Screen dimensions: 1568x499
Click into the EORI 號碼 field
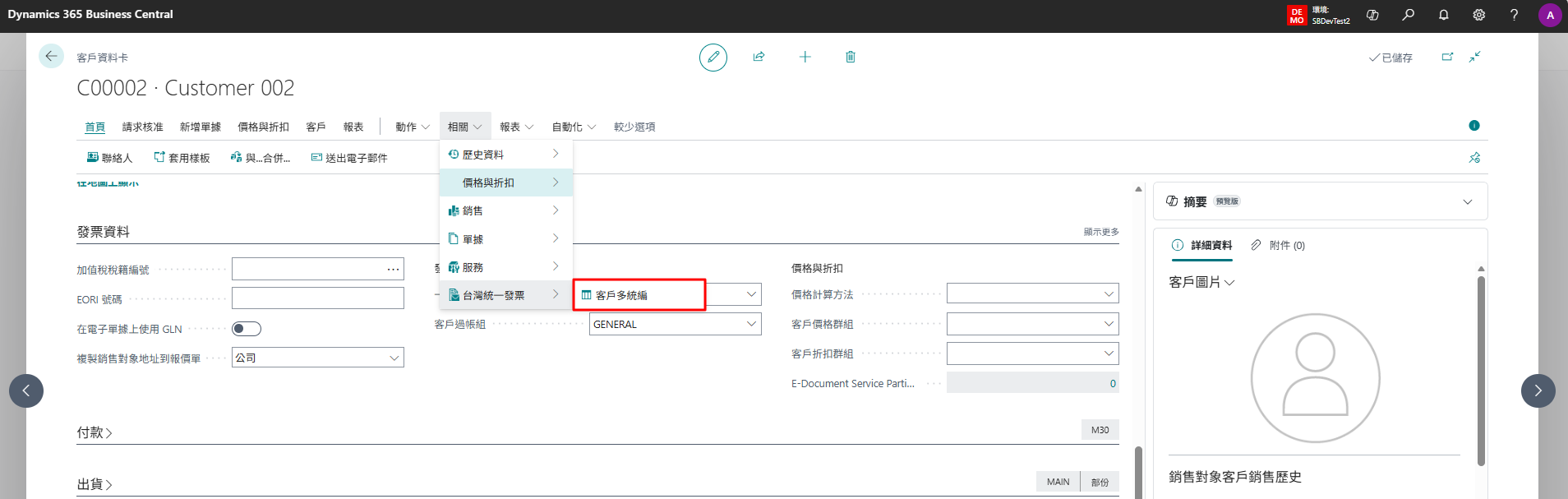[318, 298]
